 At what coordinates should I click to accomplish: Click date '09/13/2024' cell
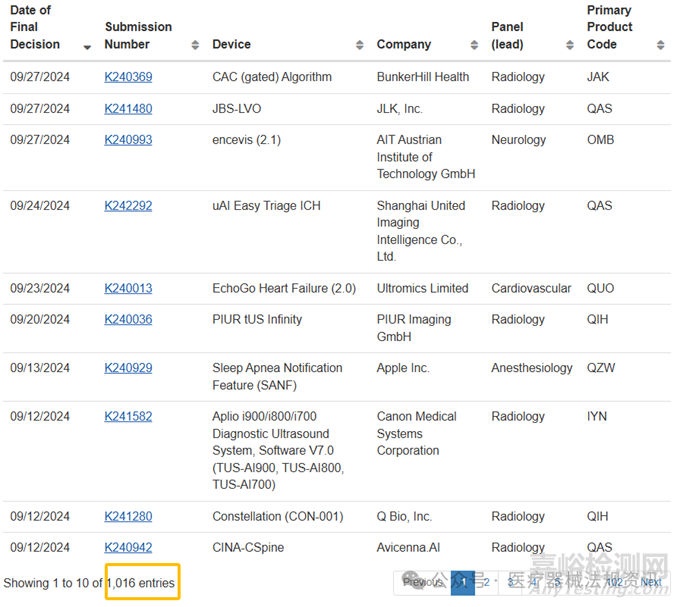[x=40, y=369]
